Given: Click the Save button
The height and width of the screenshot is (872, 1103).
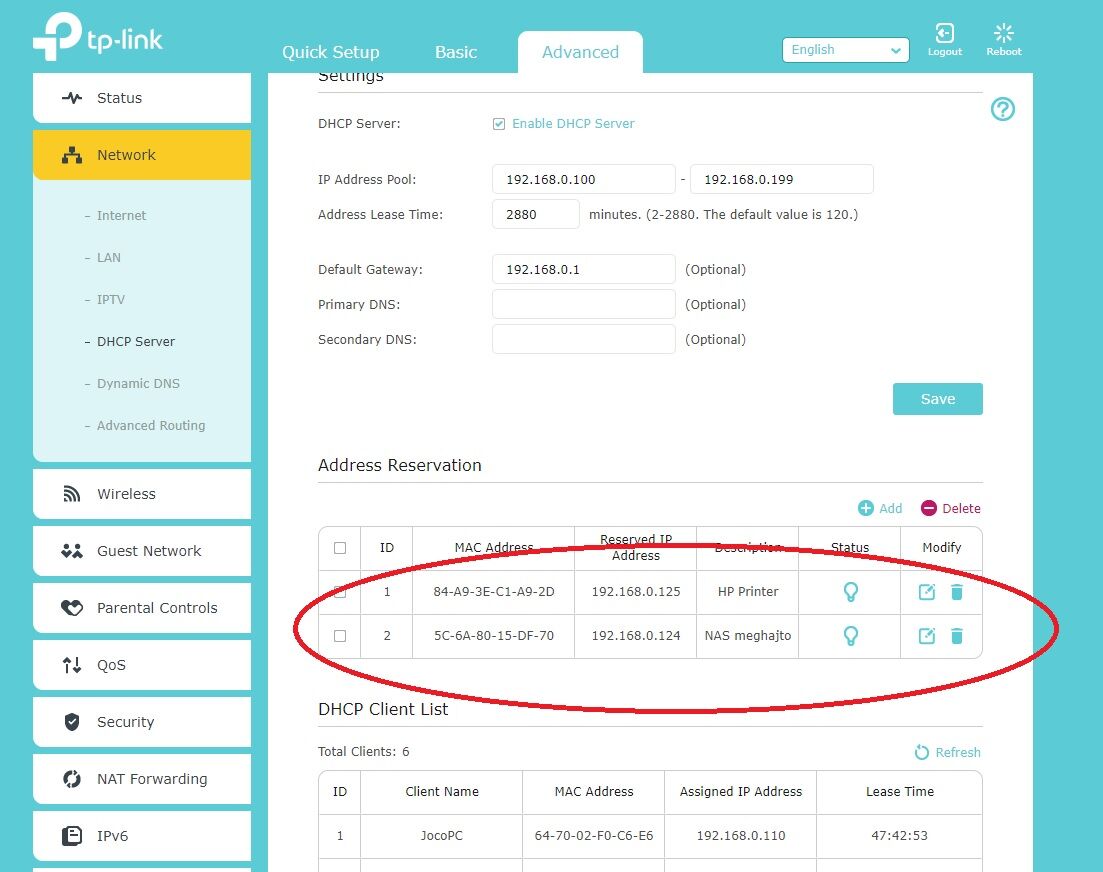Looking at the screenshot, I should pyautogui.click(x=938, y=399).
